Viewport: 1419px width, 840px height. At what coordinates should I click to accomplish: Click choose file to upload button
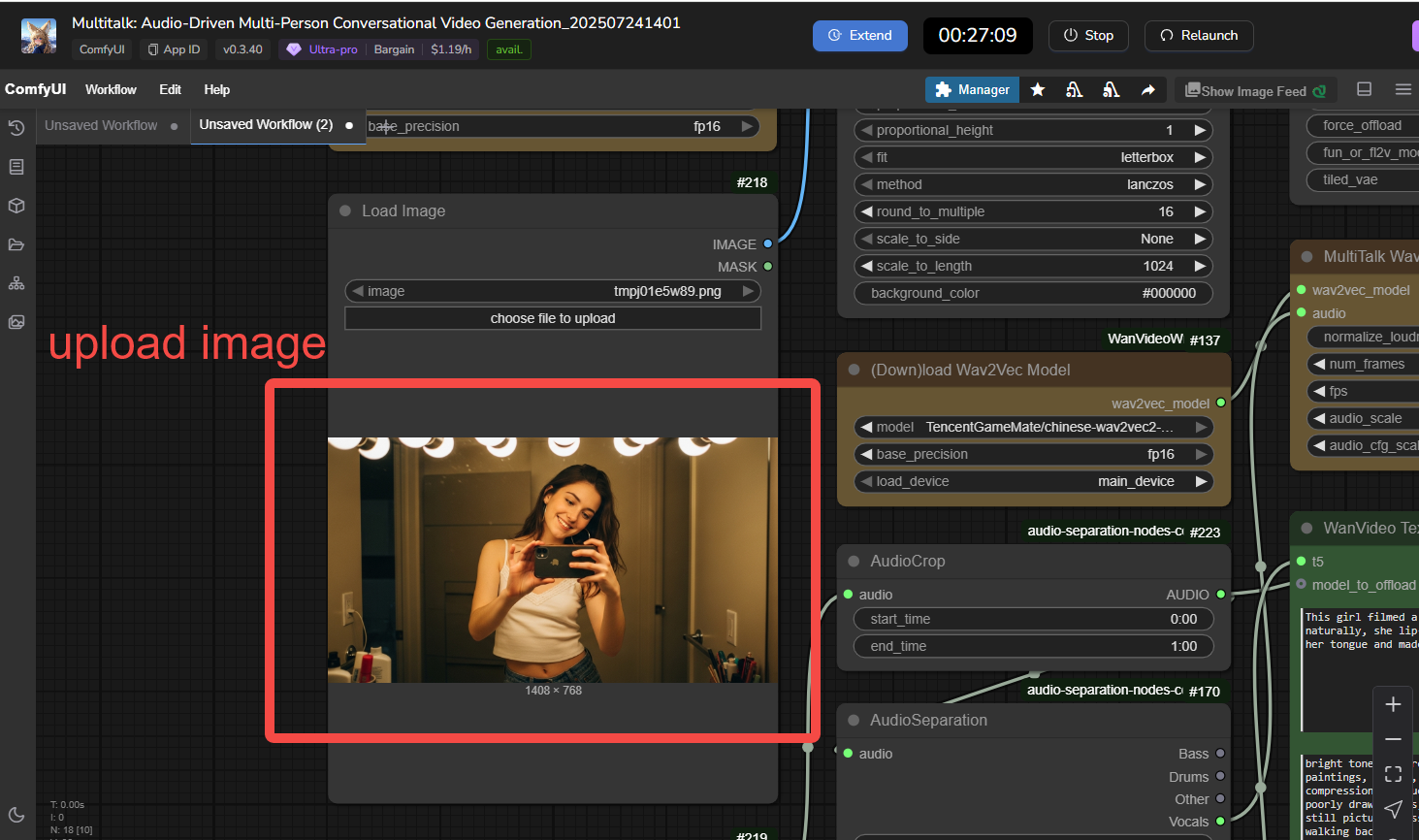click(553, 318)
